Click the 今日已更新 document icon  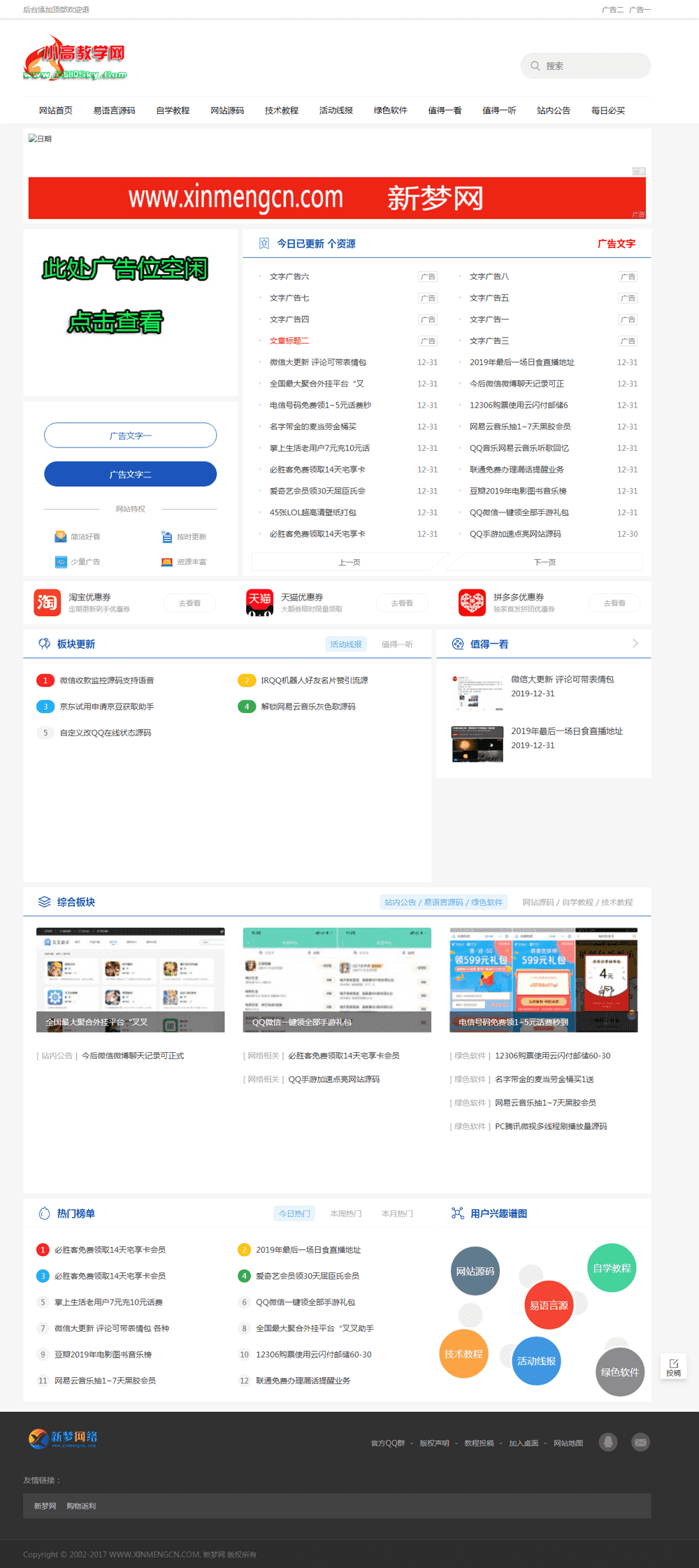click(x=264, y=243)
